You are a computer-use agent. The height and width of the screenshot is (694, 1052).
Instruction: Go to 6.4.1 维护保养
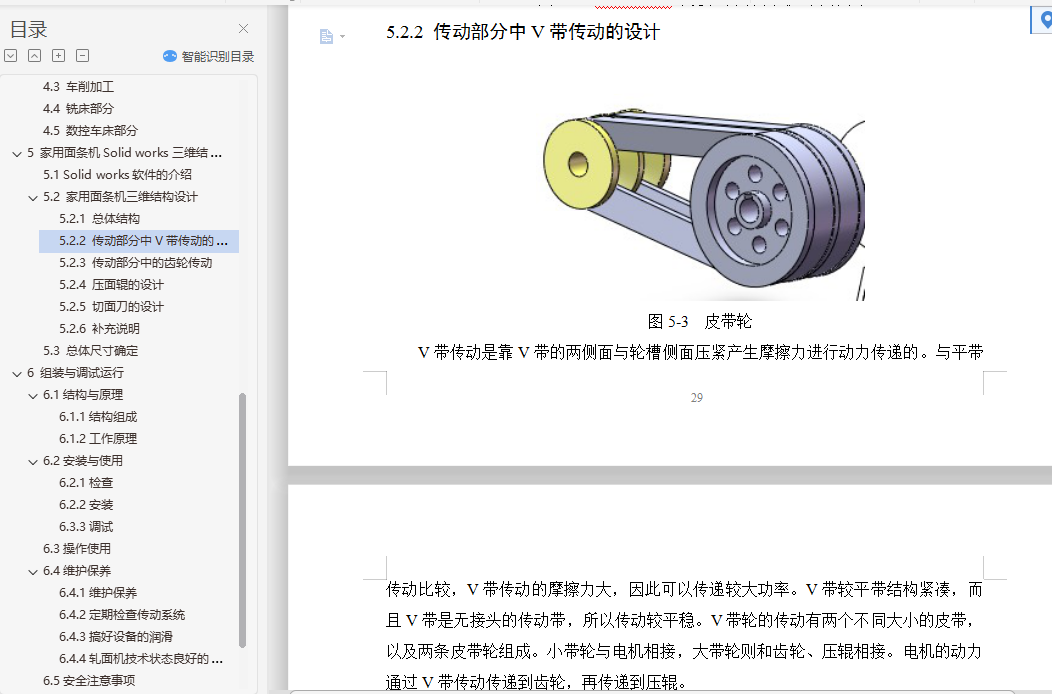tap(98, 593)
